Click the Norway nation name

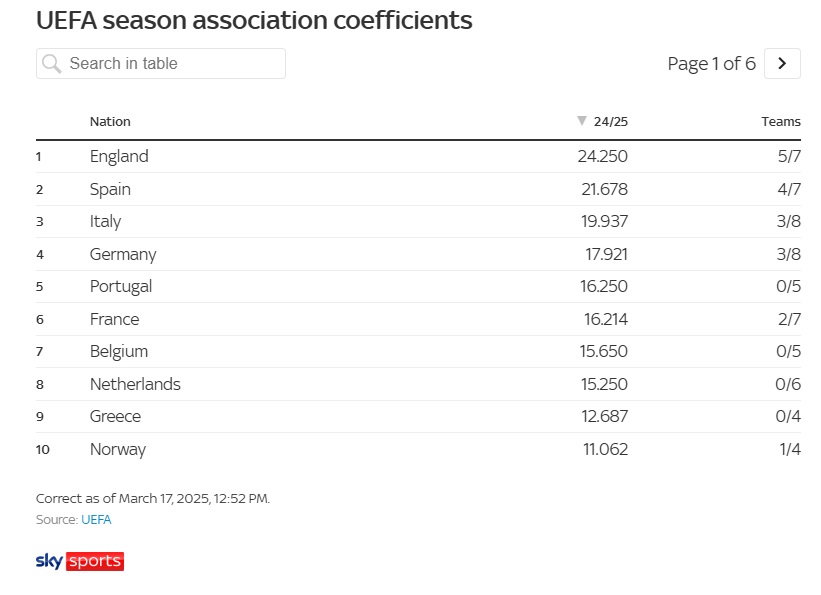tap(118, 449)
